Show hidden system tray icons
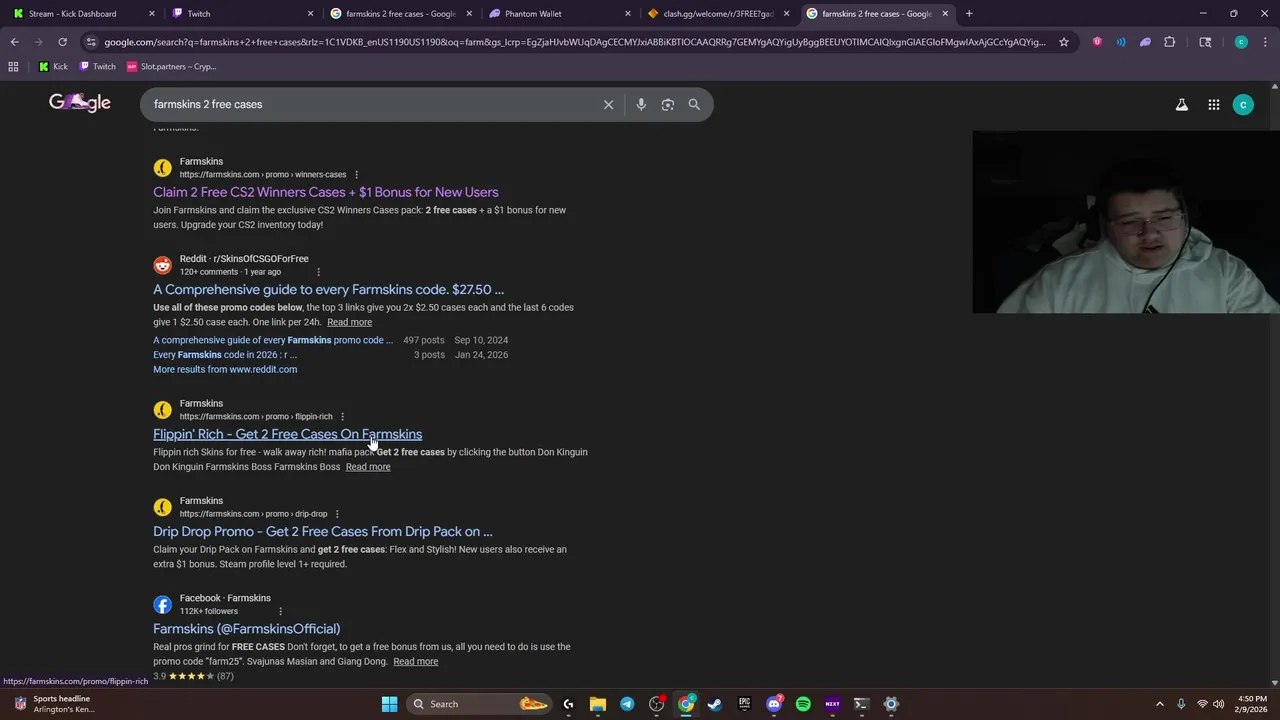 [x=1160, y=704]
